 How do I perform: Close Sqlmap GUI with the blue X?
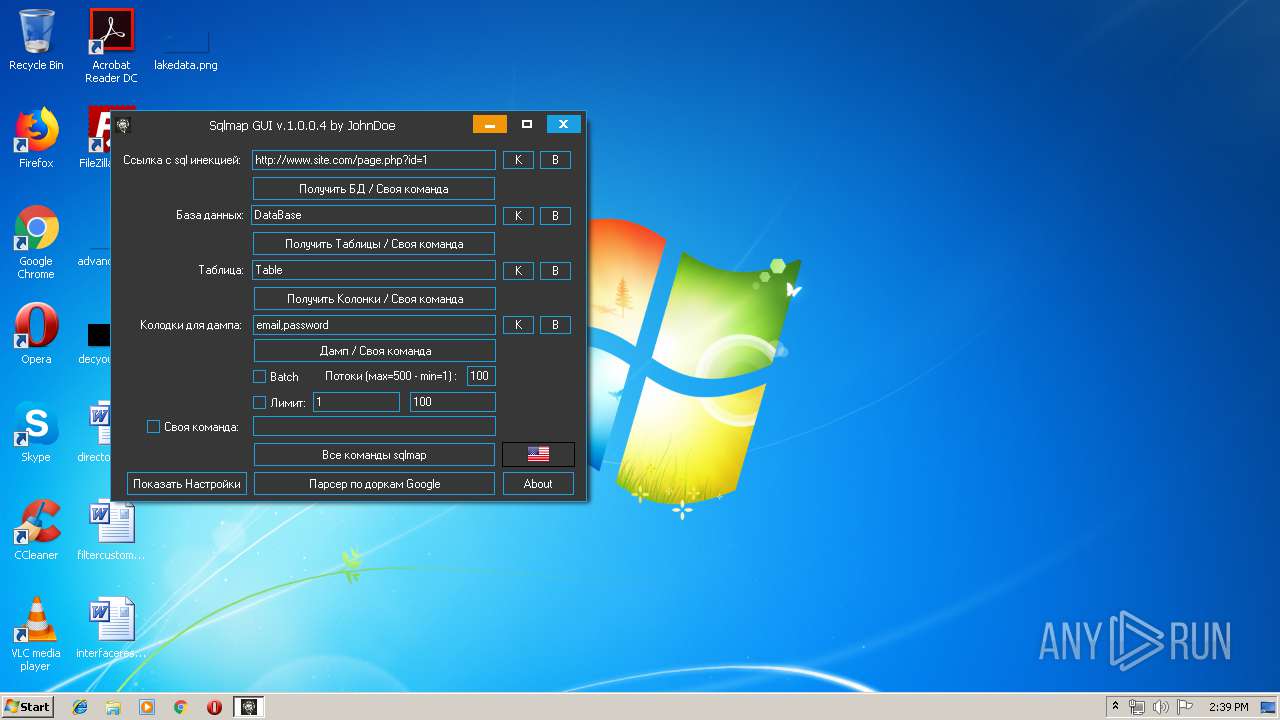tap(563, 124)
